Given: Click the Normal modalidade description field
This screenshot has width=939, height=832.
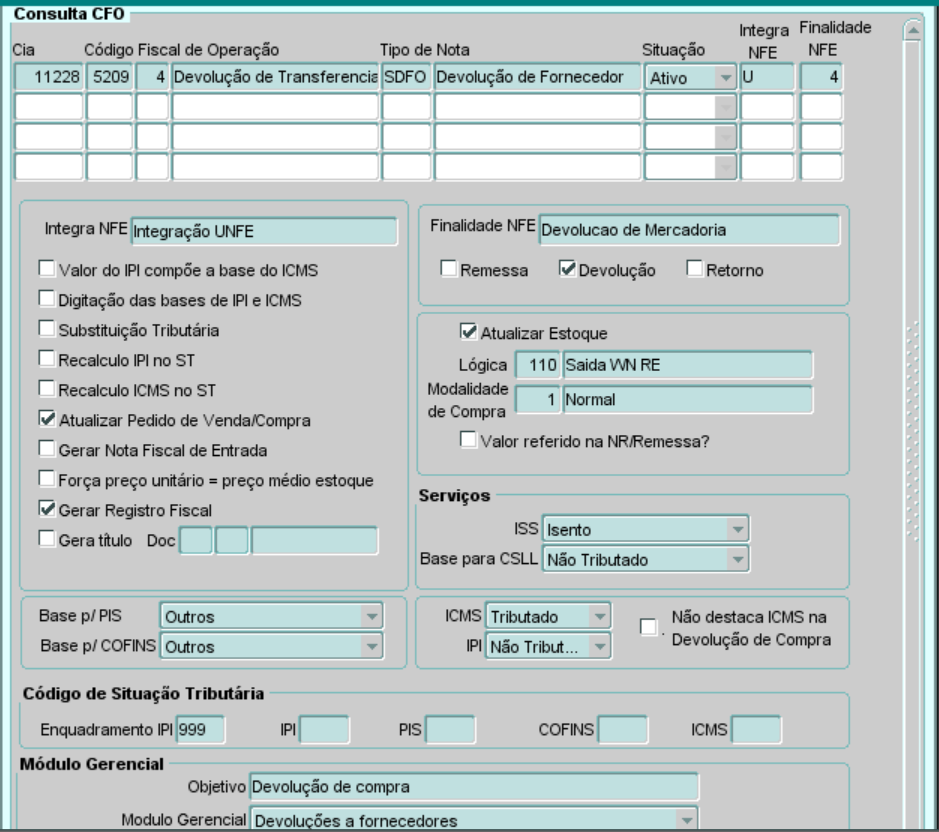Looking at the screenshot, I should click(x=687, y=400).
